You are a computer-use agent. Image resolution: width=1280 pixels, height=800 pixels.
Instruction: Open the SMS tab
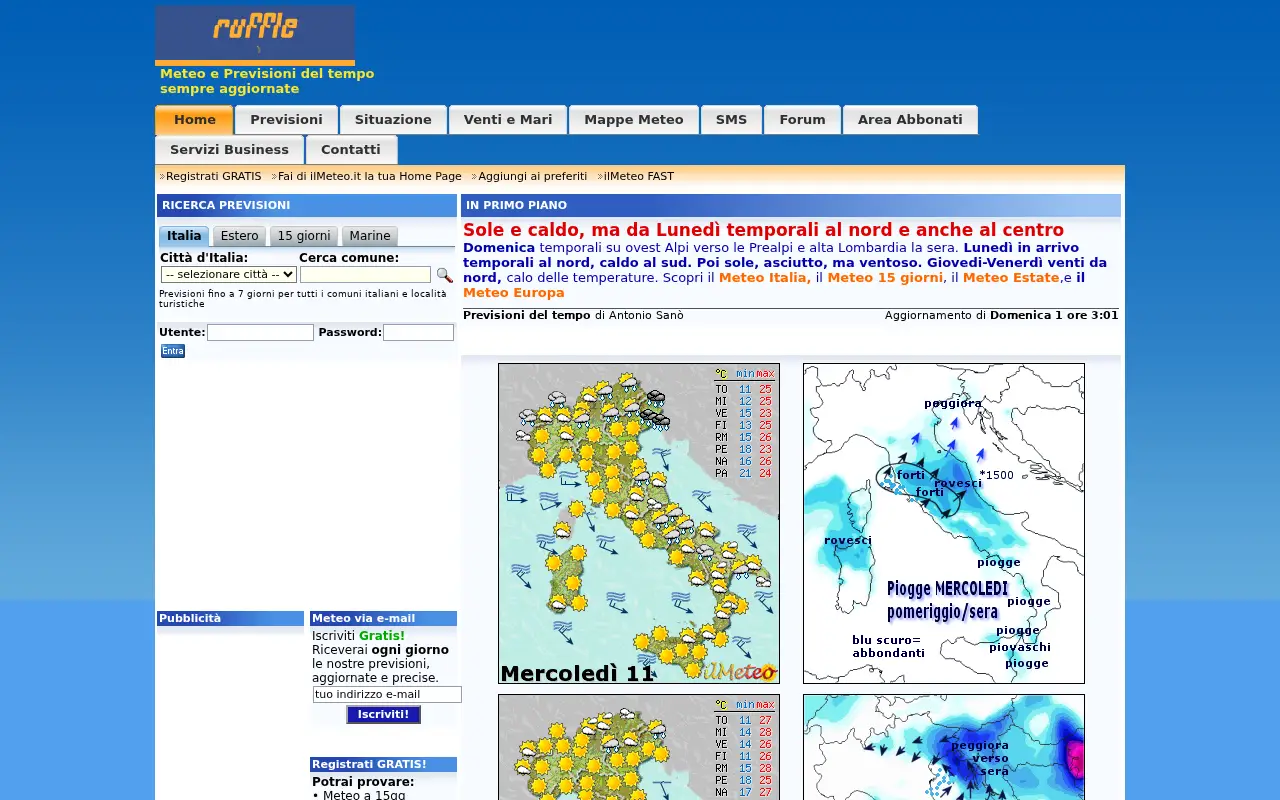pyautogui.click(x=731, y=120)
